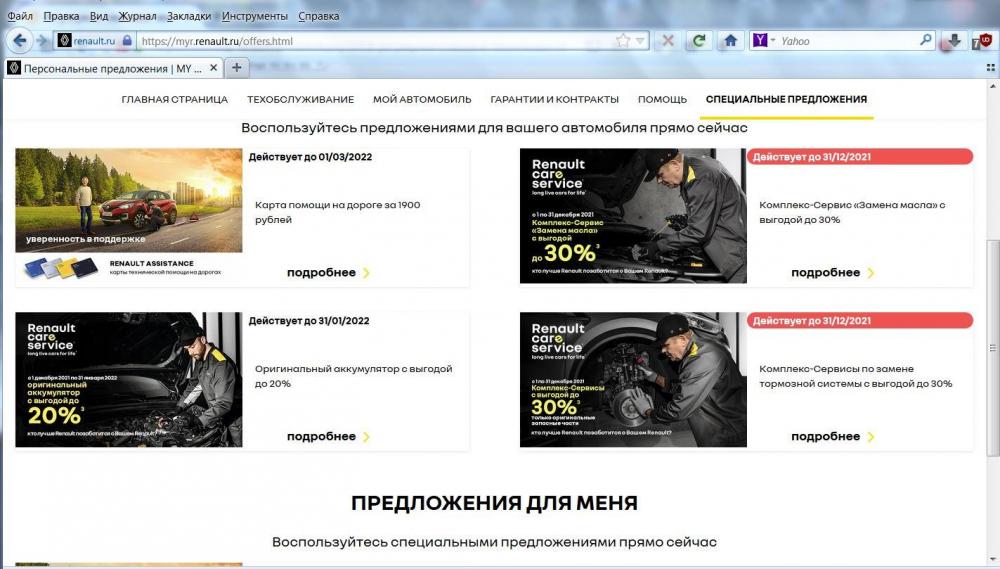Click label 'Действует до 01/03/2022'

pos(311,157)
